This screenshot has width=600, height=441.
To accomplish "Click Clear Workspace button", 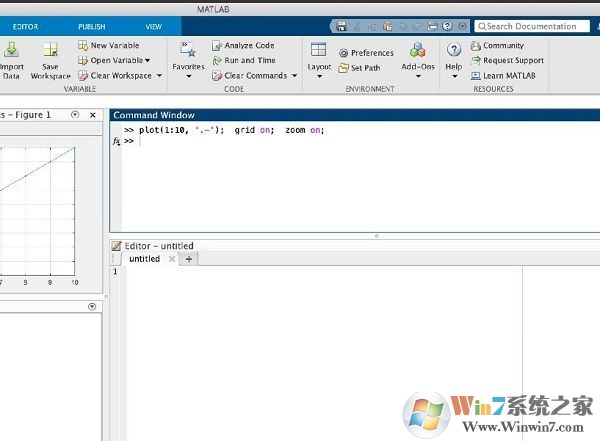I will [x=115, y=75].
